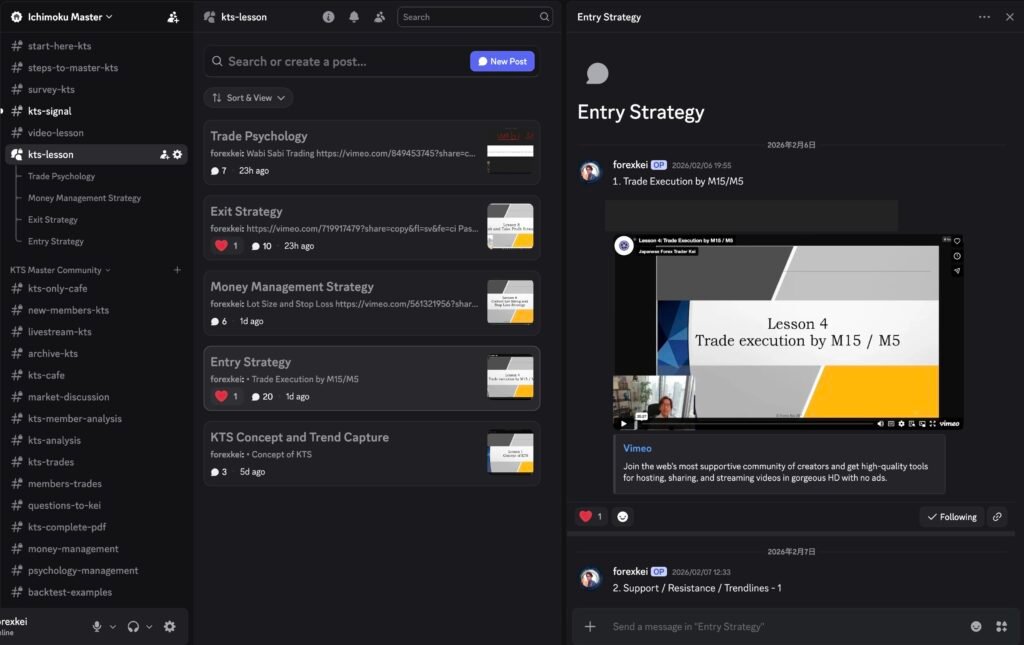Play the Lesson 4 Vimeo video
The image size is (1024, 645).
(x=624, y=423)
